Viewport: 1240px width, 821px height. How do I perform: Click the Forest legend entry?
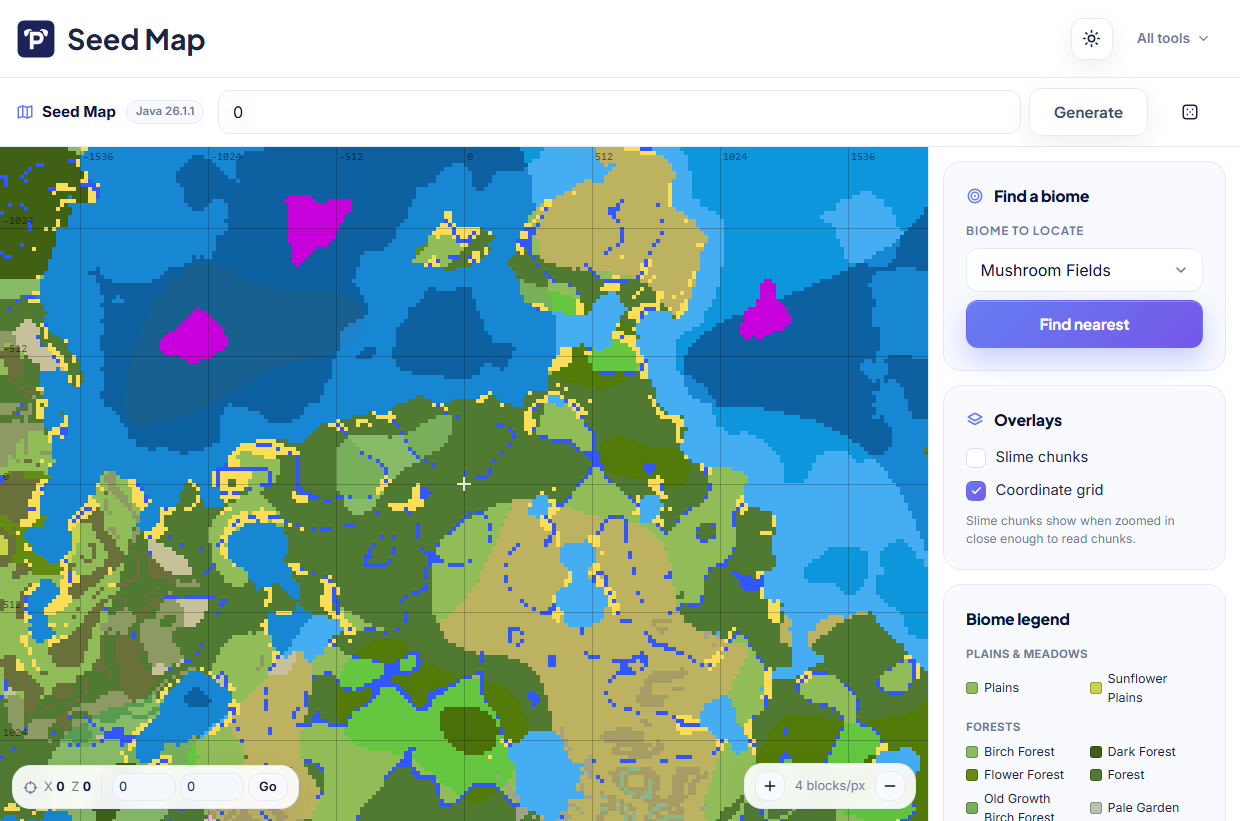pos(1118,775)
